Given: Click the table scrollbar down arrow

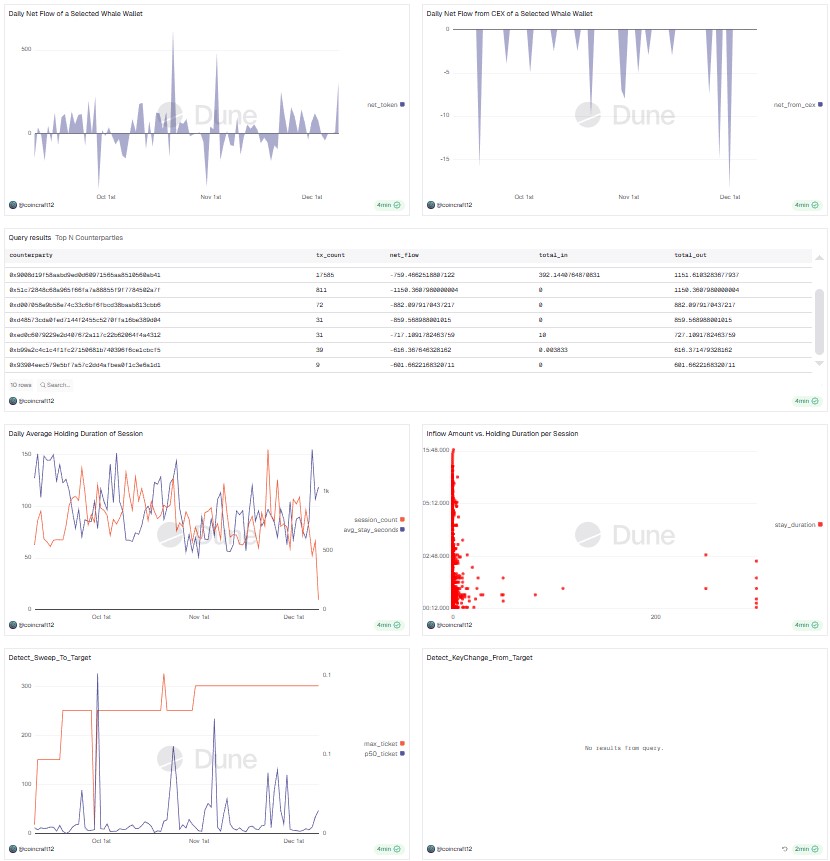Looking at the screenshot, I should pyautogui.click(x=819, y=364).
